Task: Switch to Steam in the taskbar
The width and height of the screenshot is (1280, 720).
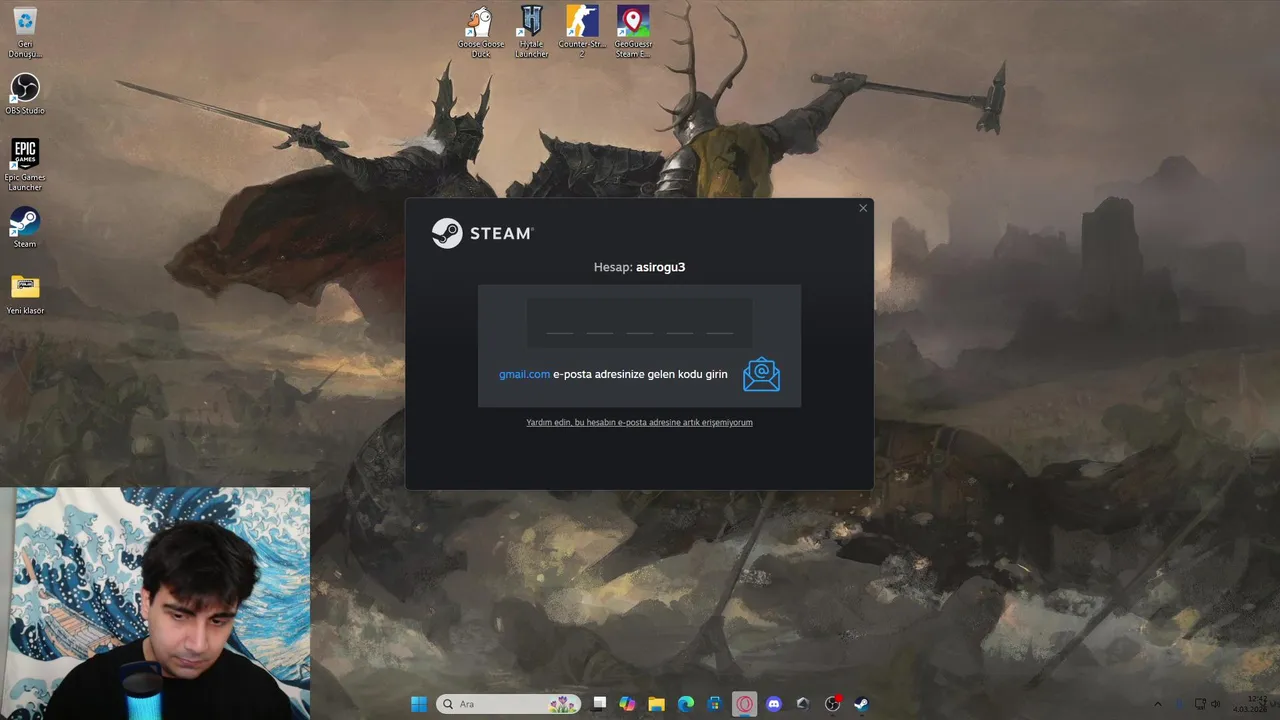Action: pyautogui.click(x=861, y=704)
